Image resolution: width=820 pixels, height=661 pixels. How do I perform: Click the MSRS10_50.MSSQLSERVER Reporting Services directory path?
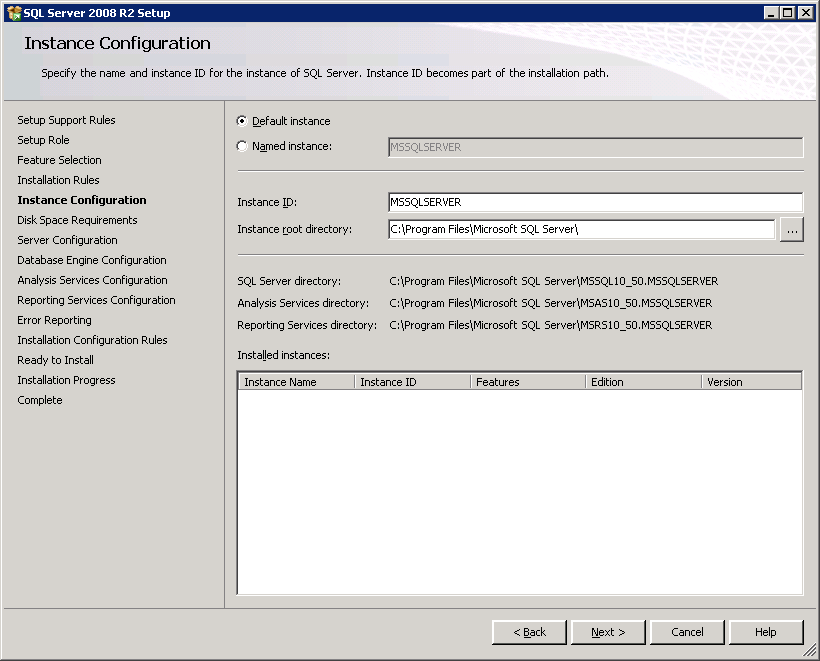pyautogui.click(x=551, y=325)
